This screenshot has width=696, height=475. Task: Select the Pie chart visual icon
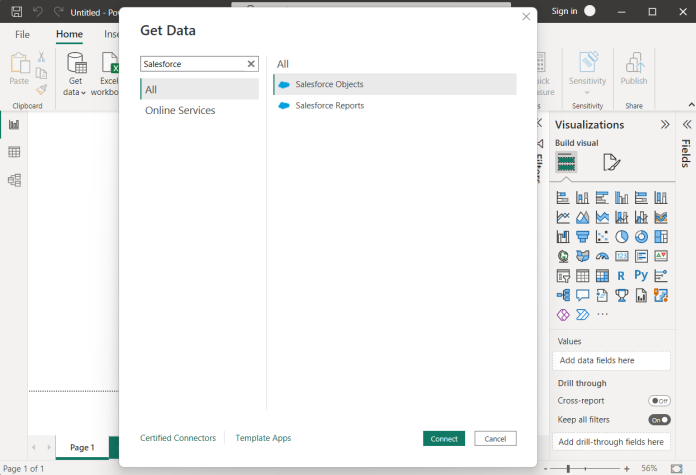point(622,237)
